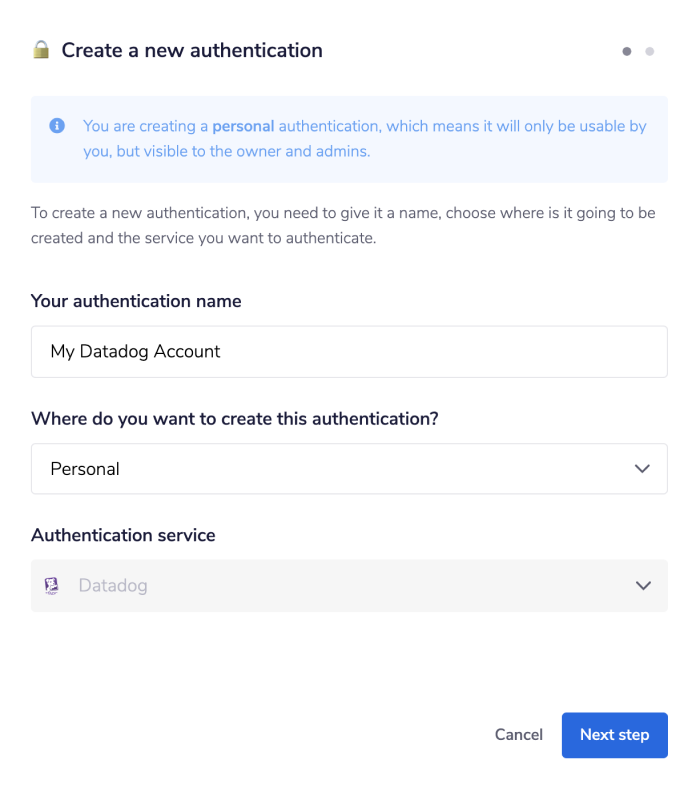The height and width of the screenshot is (791, 700).
Task: Click the chevron on the Personal dropdown
Action: [643, 469]
